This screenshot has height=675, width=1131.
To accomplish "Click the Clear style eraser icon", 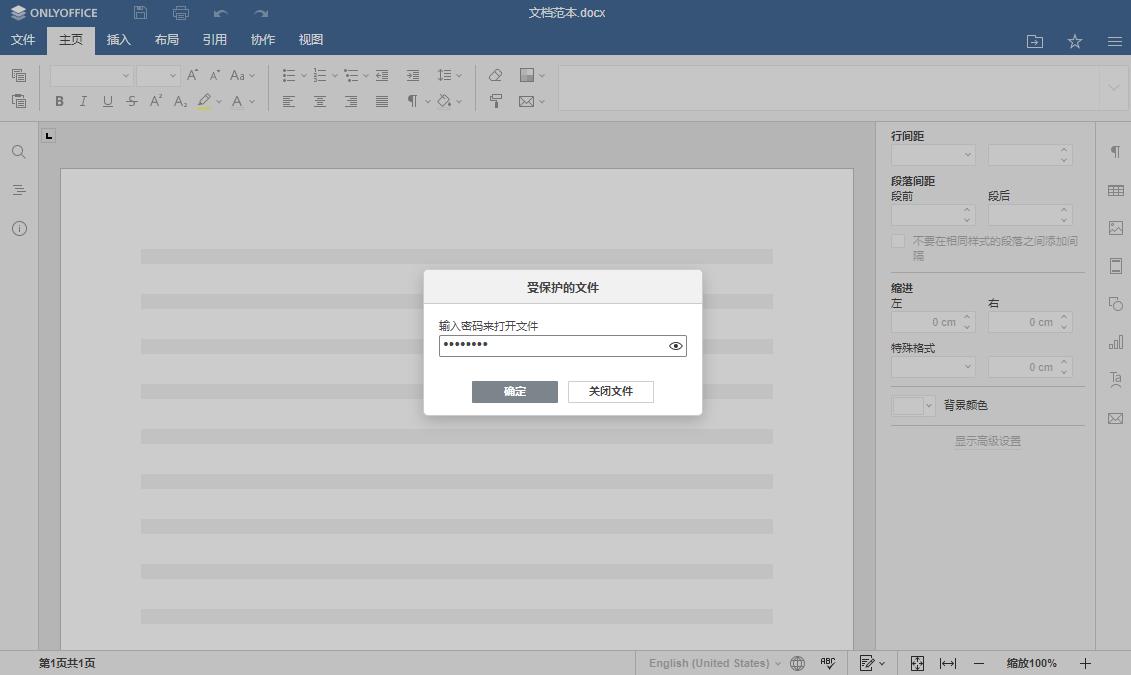I will coord(496,75).
